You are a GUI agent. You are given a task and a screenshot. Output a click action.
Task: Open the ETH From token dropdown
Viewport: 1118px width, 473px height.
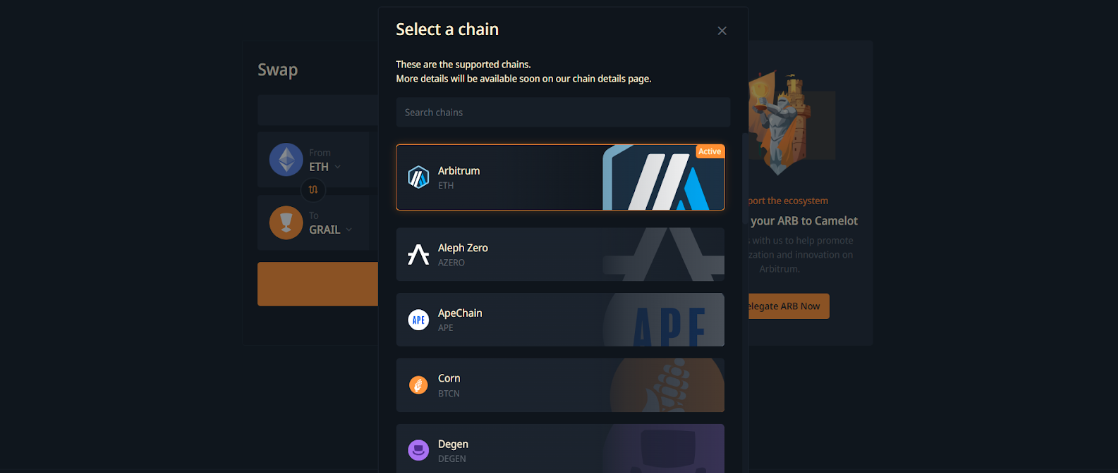point(324,167)
